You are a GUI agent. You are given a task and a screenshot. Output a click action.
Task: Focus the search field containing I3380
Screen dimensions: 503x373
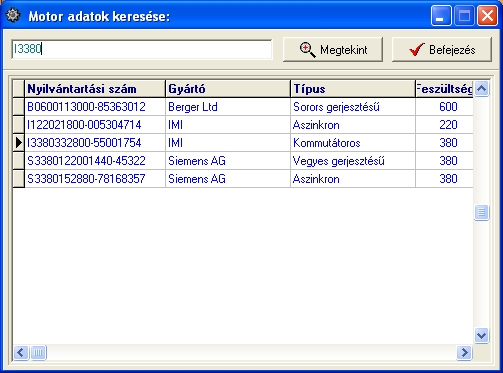click(142, 49)
